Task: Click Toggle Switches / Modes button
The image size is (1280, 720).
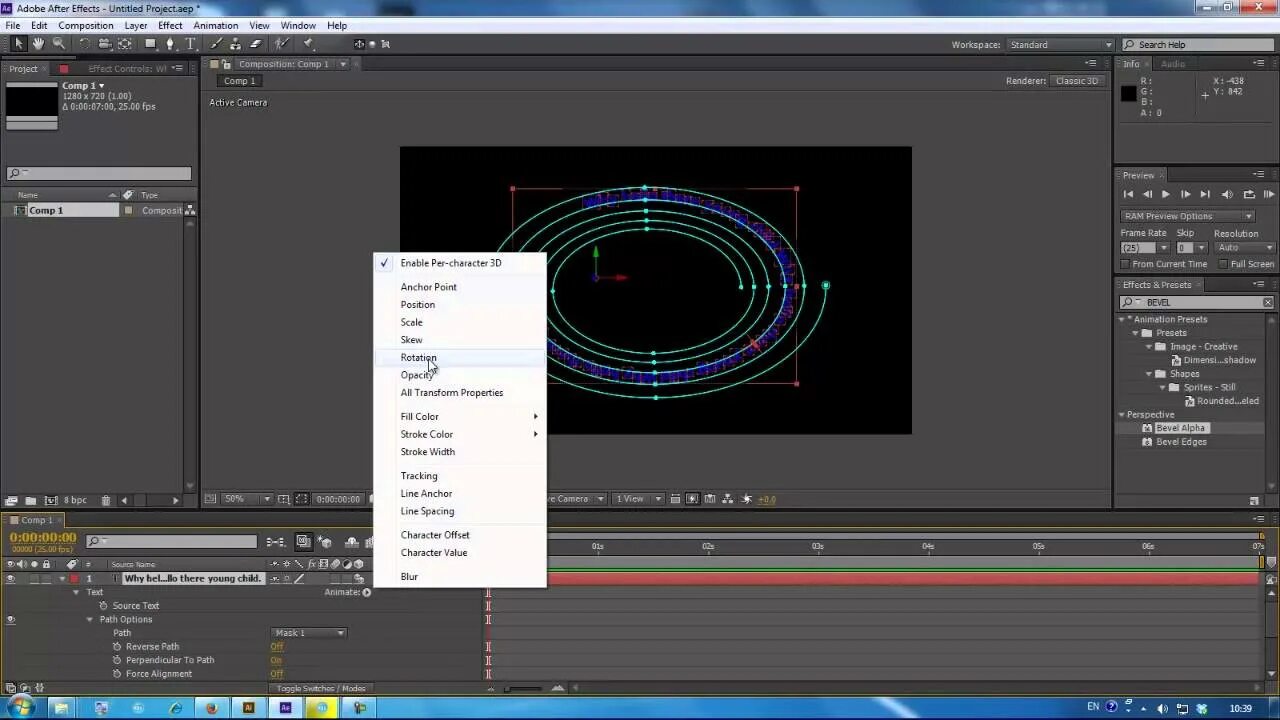Action: (x=321, y=688)
